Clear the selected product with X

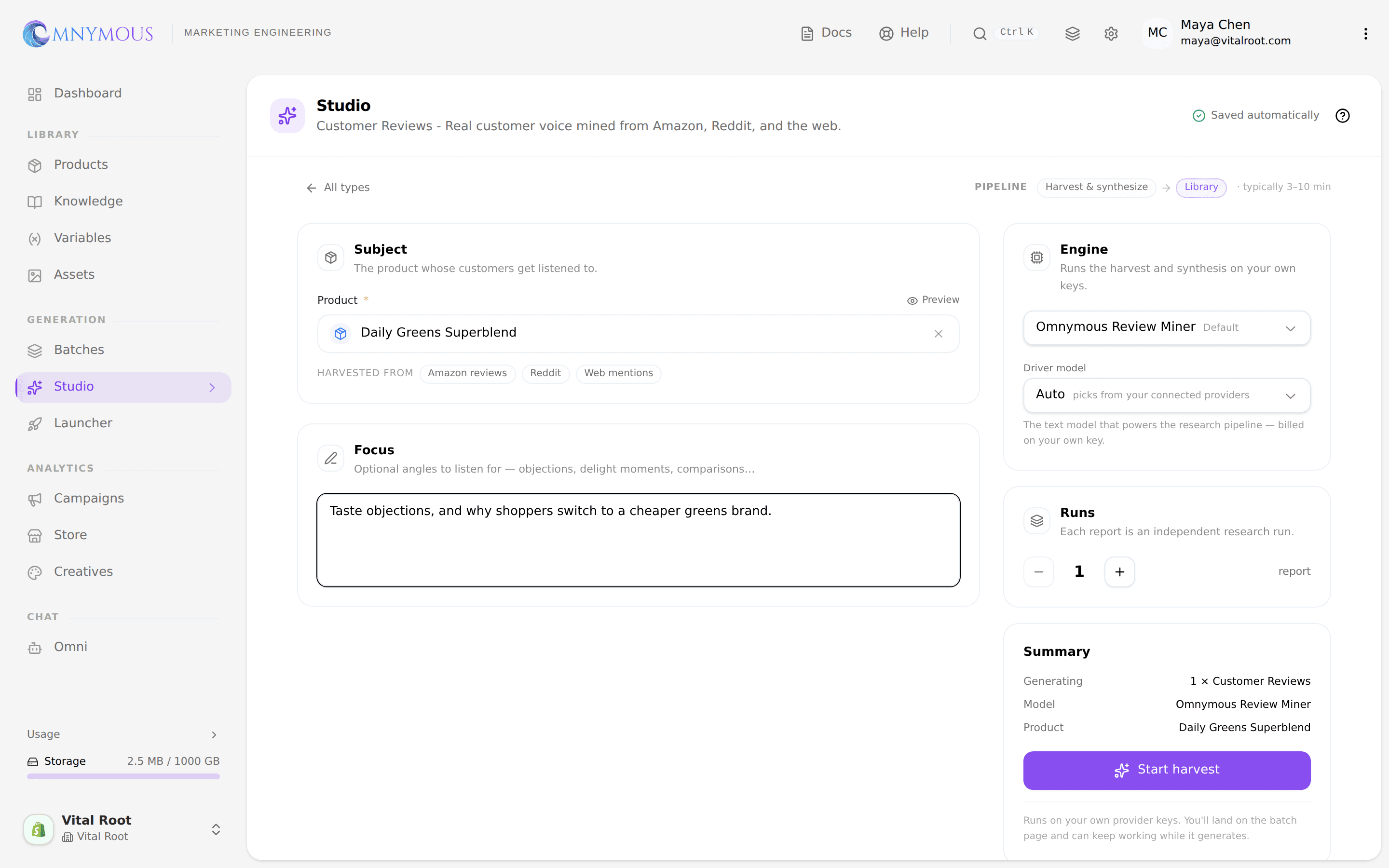[x=939, y=334]
